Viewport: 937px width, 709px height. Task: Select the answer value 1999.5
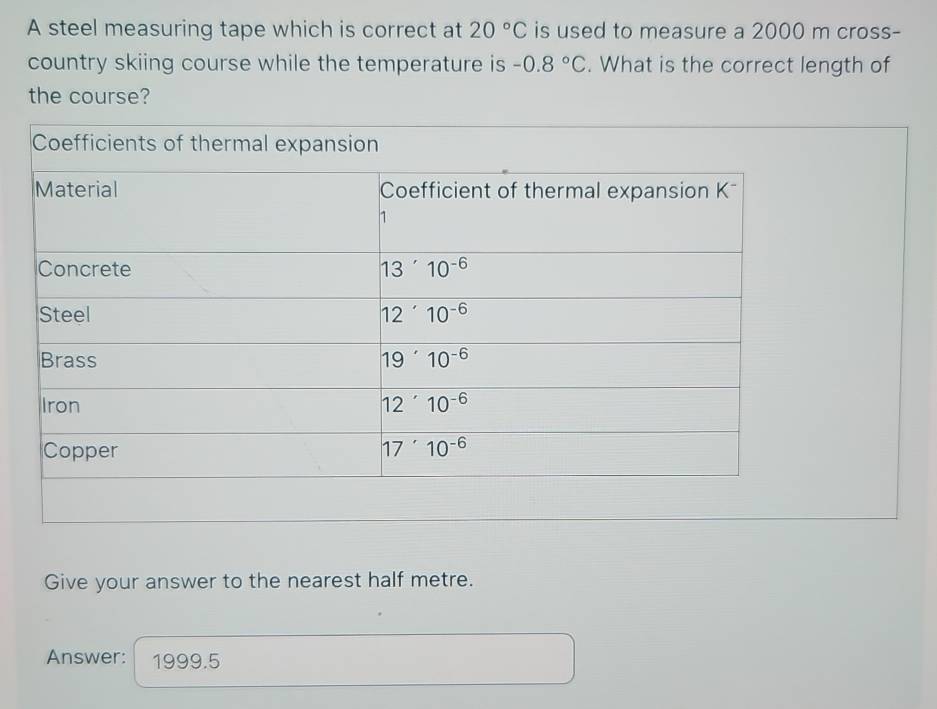tap(186, 660)
